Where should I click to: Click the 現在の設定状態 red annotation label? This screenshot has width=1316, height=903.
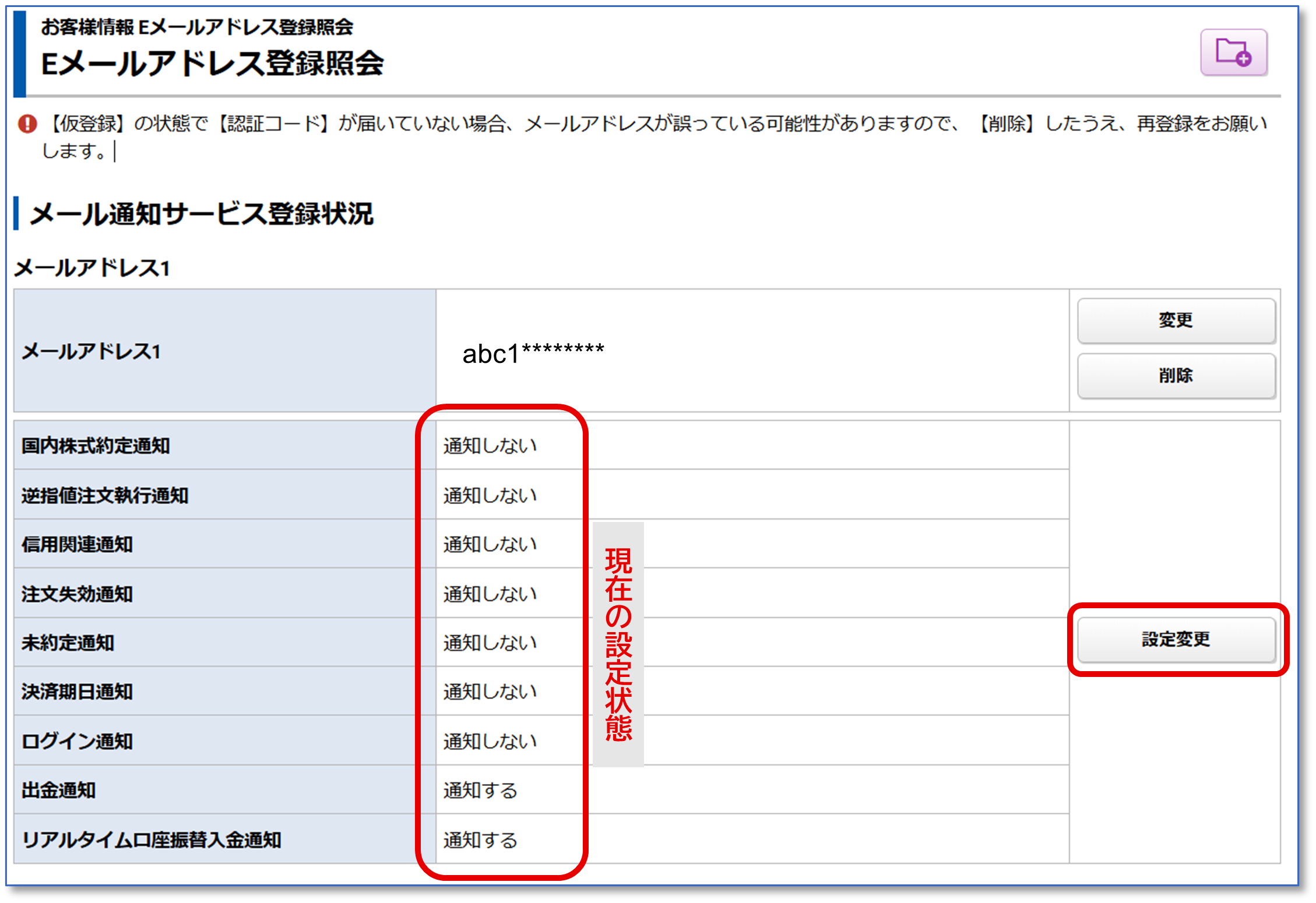tap(618, 644)
